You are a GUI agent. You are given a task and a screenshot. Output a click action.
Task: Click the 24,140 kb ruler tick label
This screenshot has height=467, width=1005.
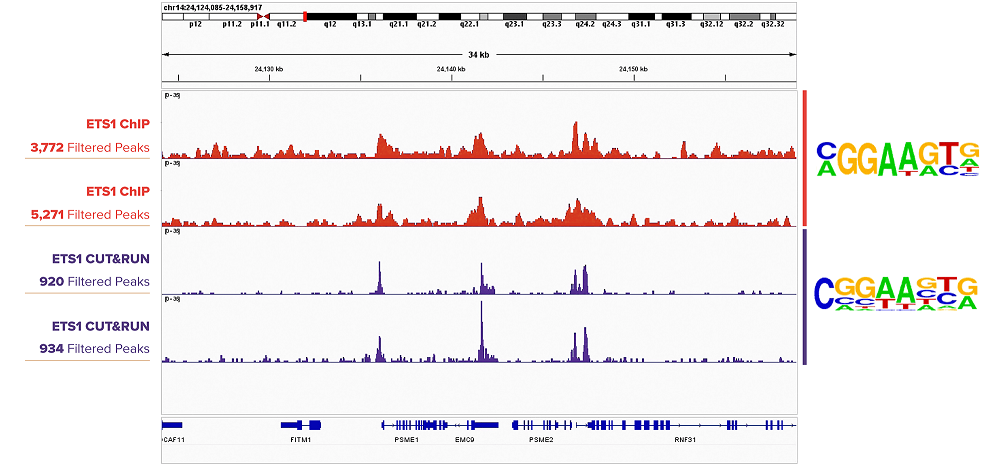(x=451, y=69)
